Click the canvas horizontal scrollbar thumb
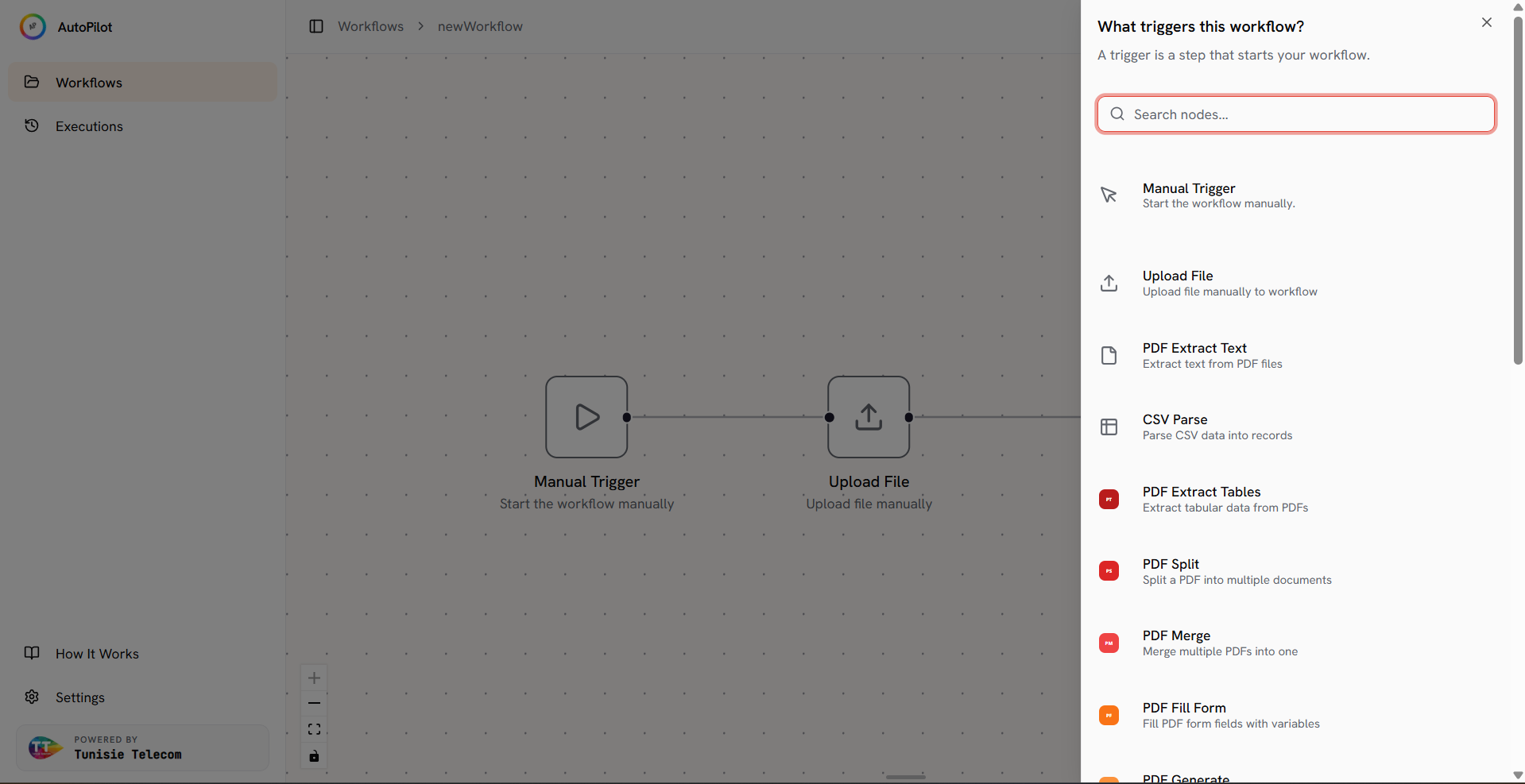The height and width of the screenshot is (784, 1525). [906, 777]
